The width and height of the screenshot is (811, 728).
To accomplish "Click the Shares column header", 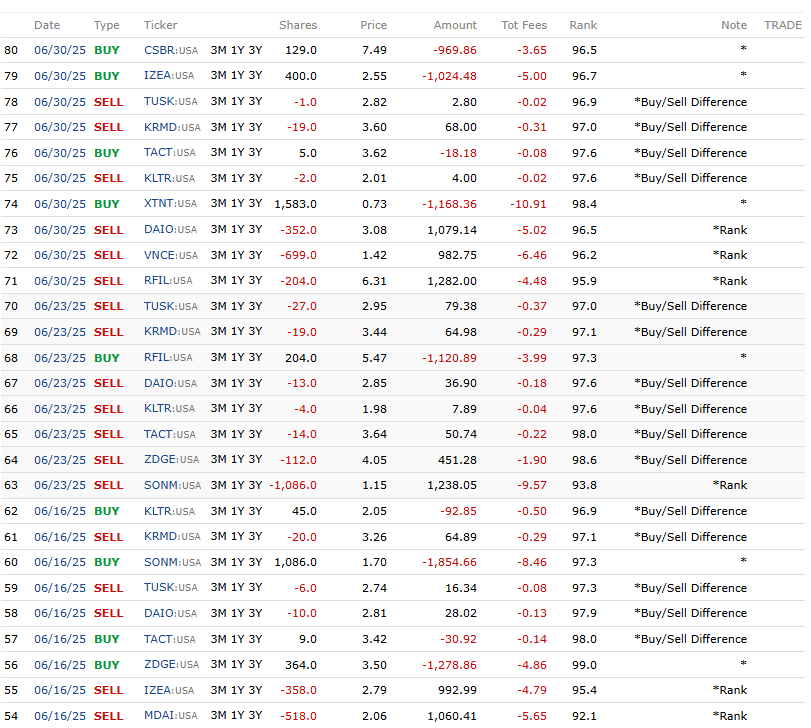I will (x=298, y=25).
